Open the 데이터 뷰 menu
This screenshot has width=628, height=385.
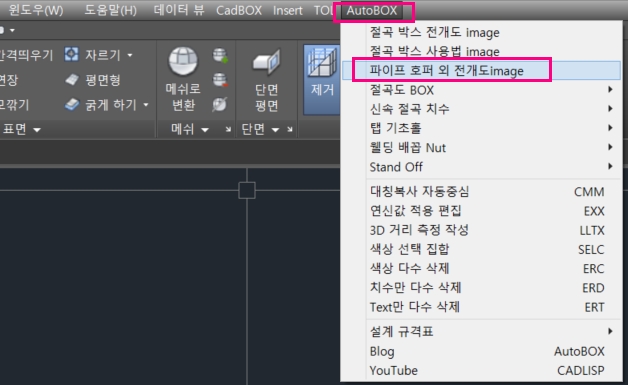point(179,11)
